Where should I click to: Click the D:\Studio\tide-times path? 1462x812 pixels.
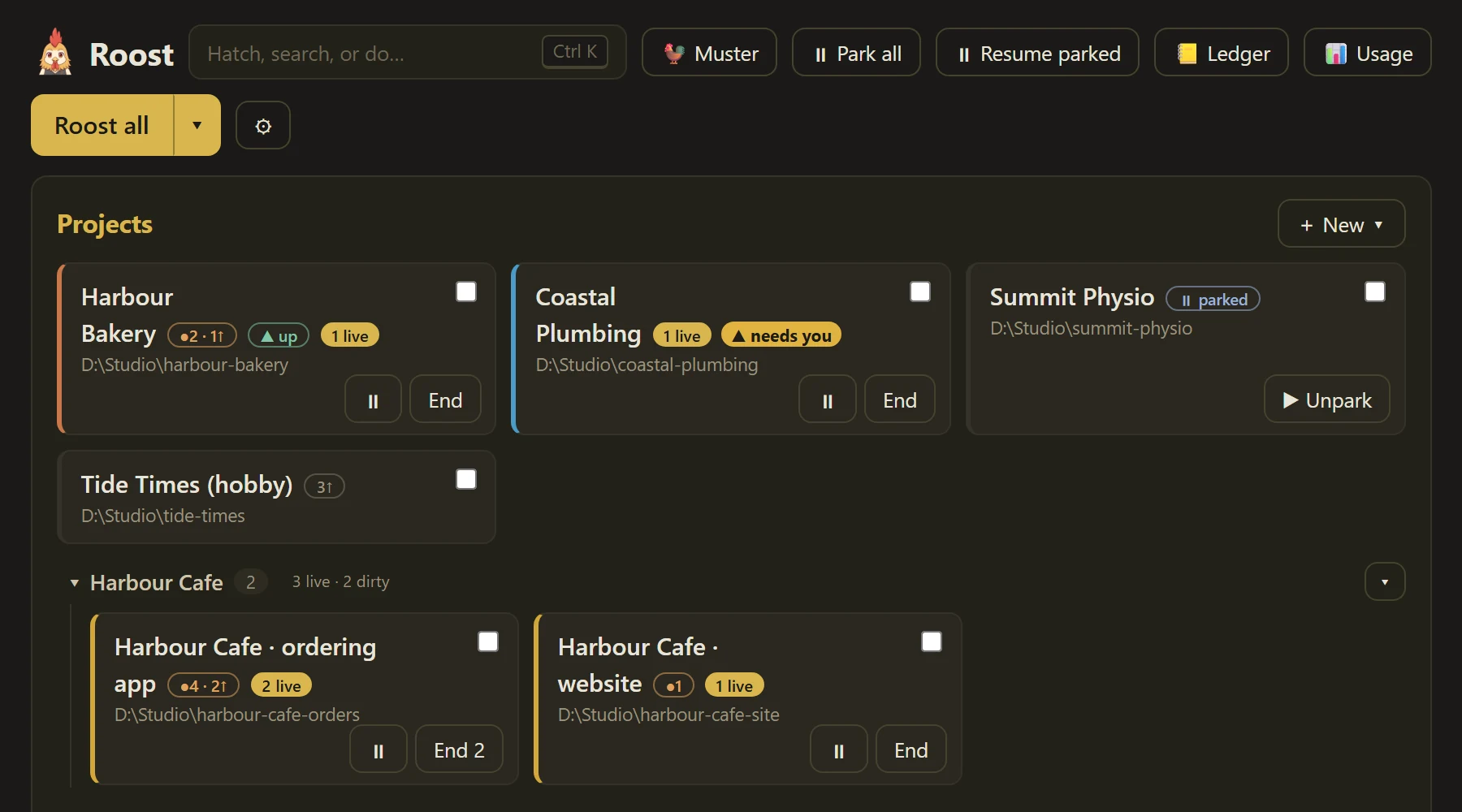[x=163, y=516]
